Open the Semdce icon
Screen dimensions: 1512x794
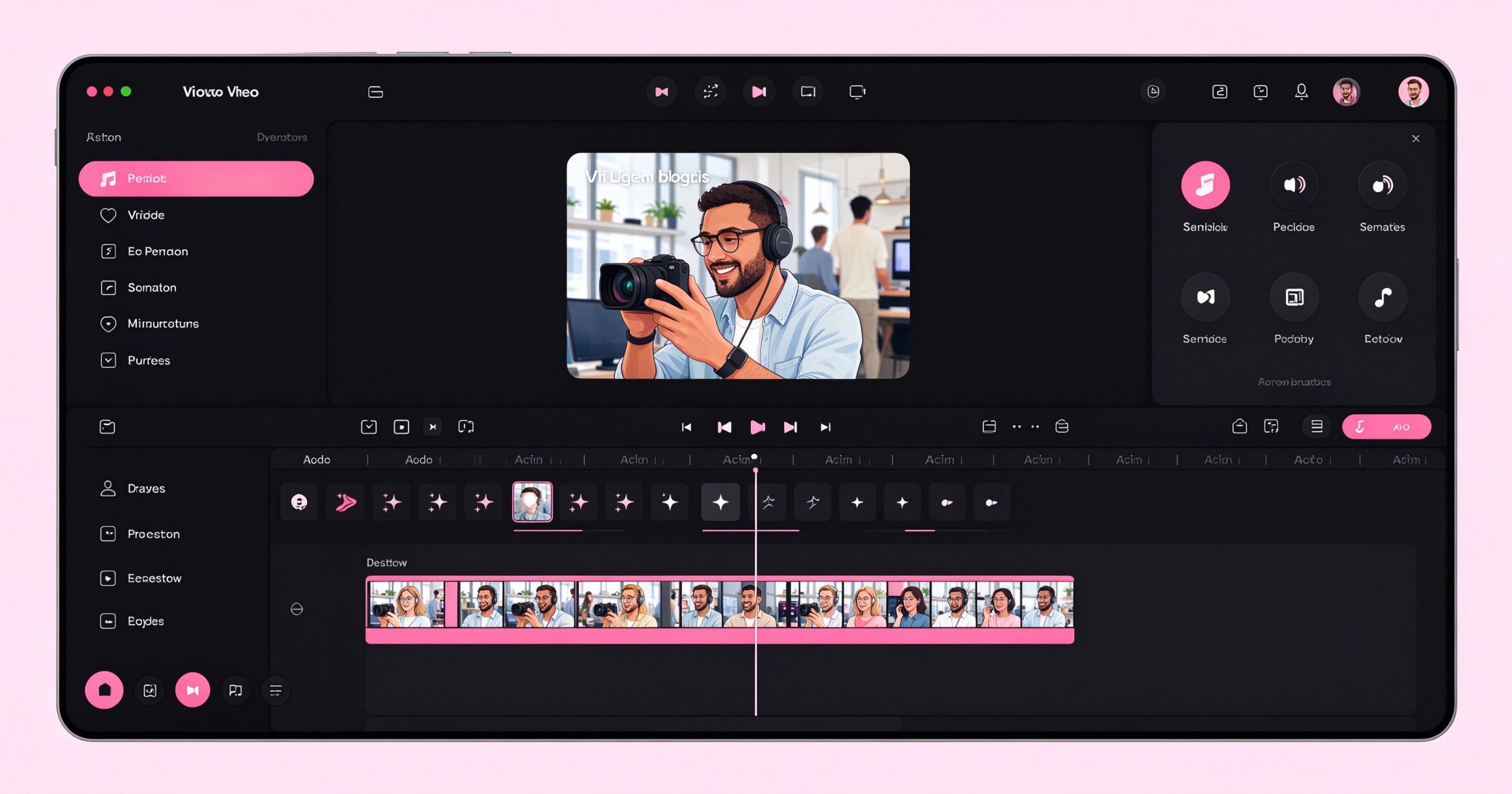[x=1205, y=297]
